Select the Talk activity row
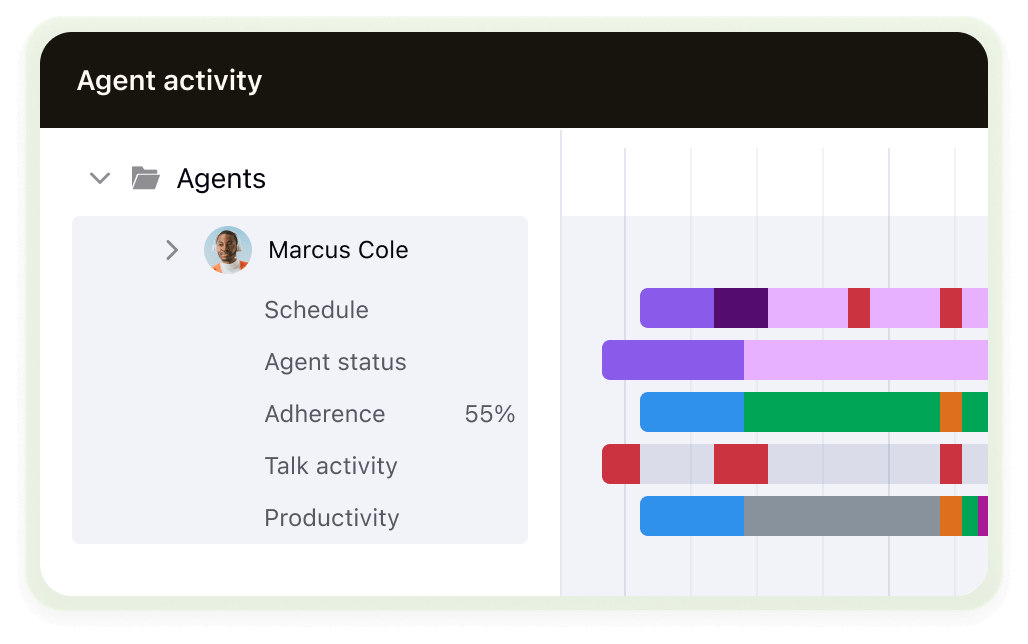Viewport: 1028px width, 644px height. [x=330, y=465]
